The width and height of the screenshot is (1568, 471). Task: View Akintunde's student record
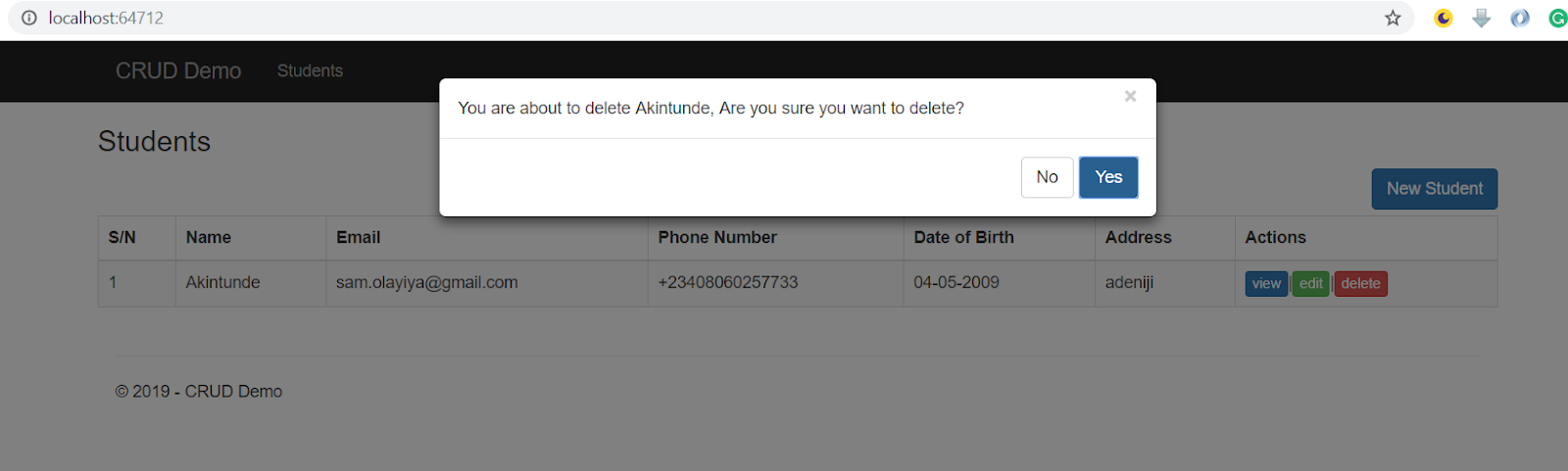pyautogui.click(x=1266, y=284)
